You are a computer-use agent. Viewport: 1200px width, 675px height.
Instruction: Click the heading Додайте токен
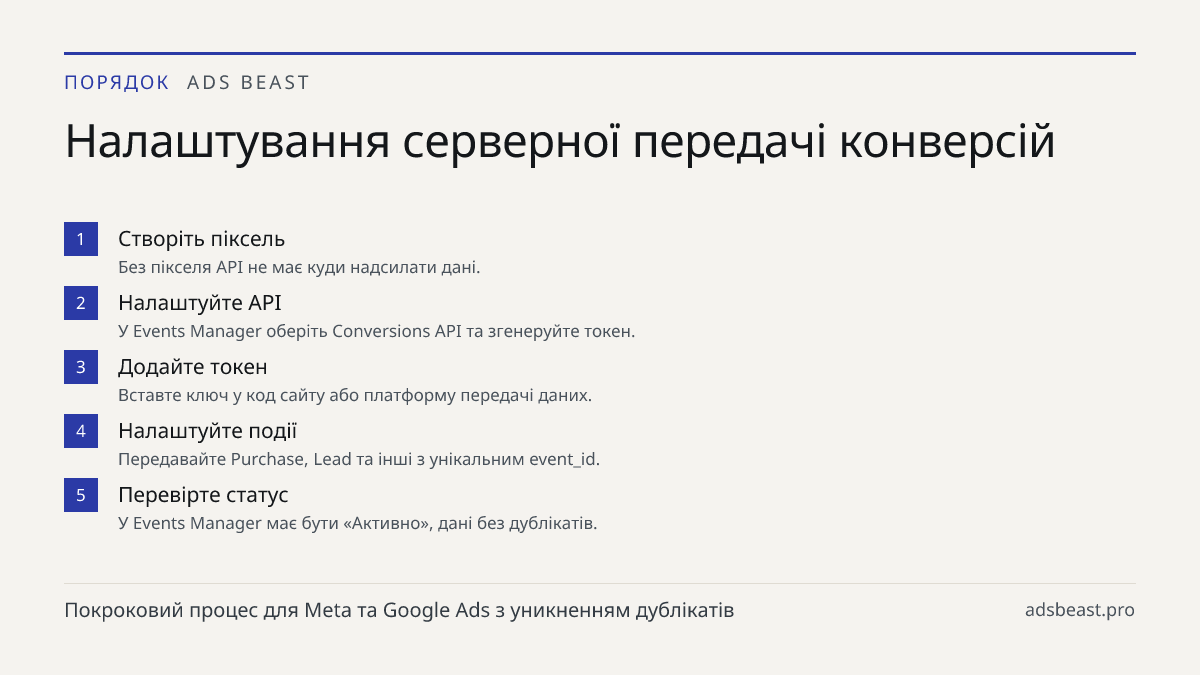click(193, 367)
